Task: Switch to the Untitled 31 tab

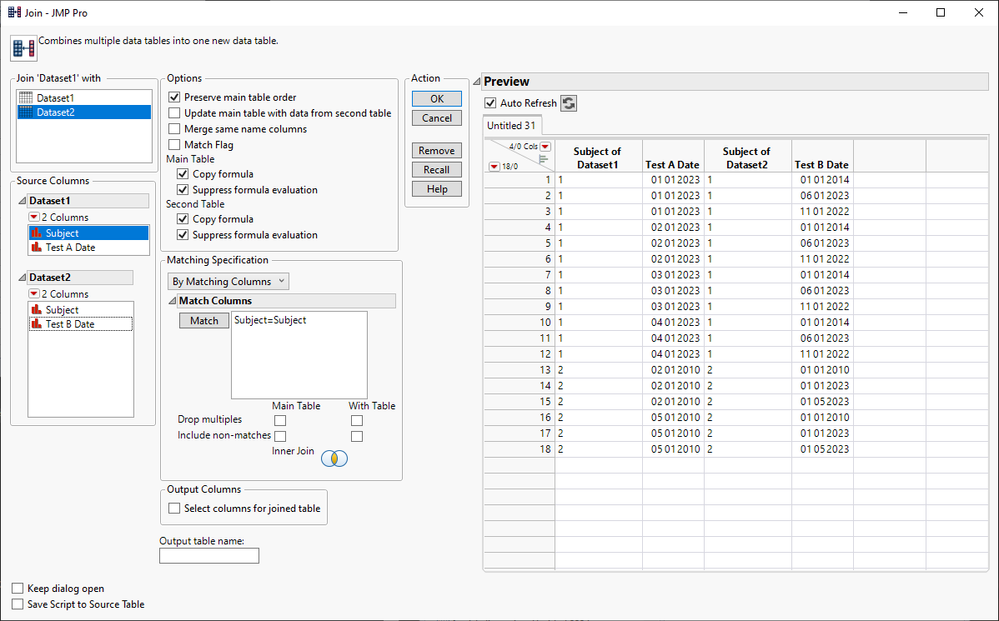Action: tap(511, 125)
